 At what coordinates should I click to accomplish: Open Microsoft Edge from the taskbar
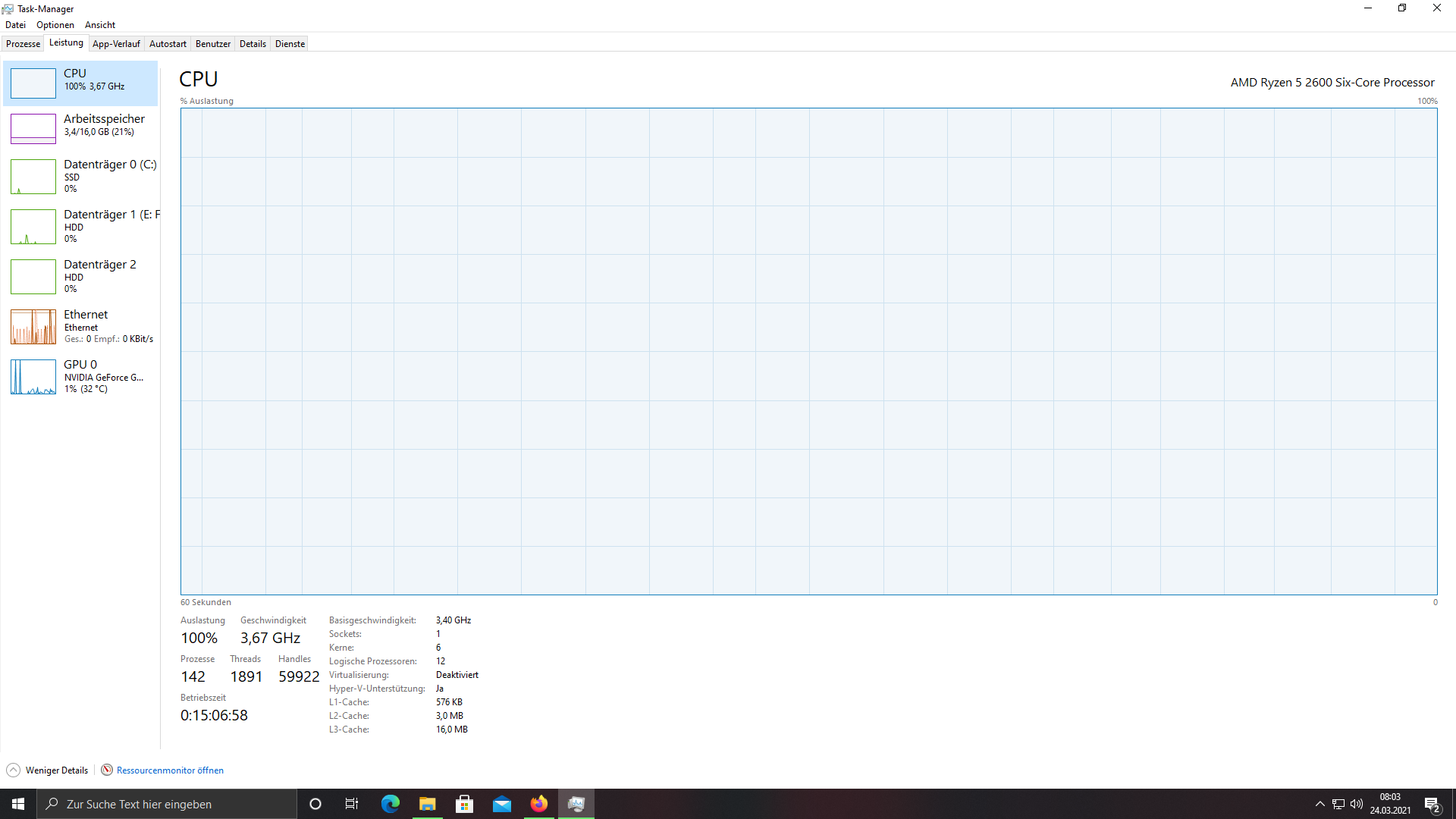point(390,804)
